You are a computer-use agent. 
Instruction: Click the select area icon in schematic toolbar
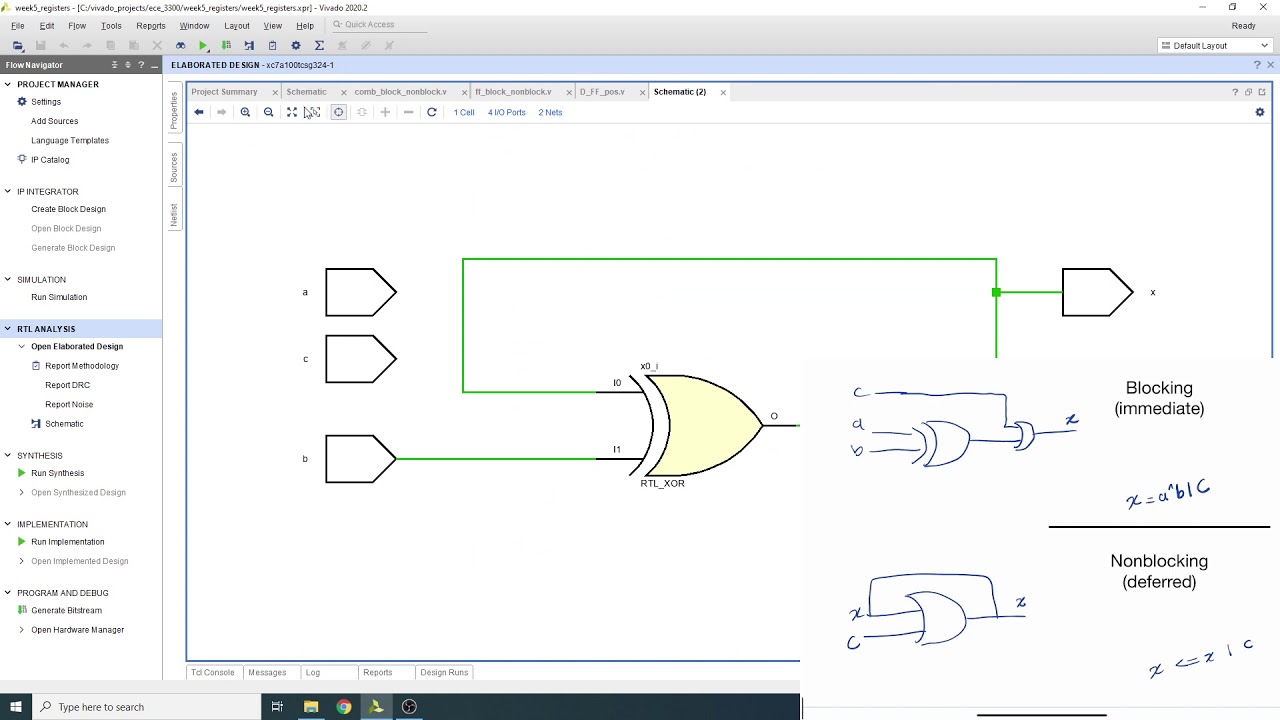[x=313, y=112]
